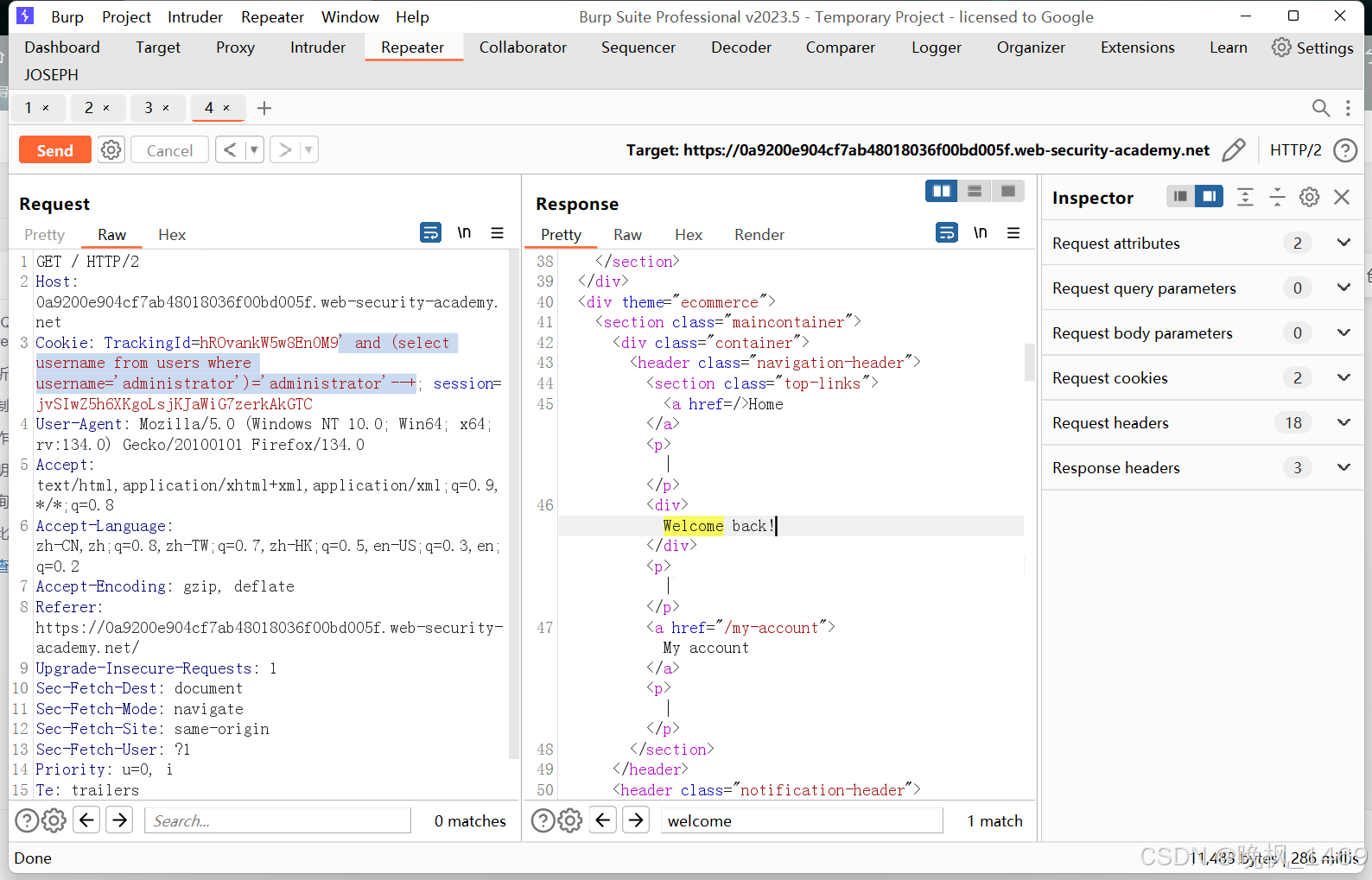The image size is (1372, 880).
Task: Switch Request editor to Pretty view
Action: 45,235
